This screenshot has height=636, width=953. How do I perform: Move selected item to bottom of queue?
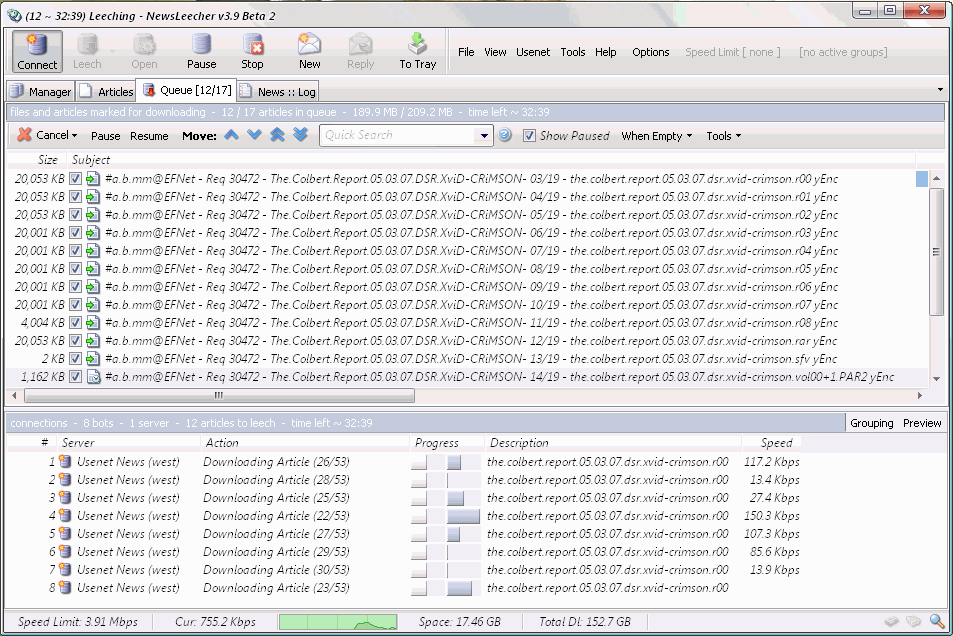click(x=300, y=135)
